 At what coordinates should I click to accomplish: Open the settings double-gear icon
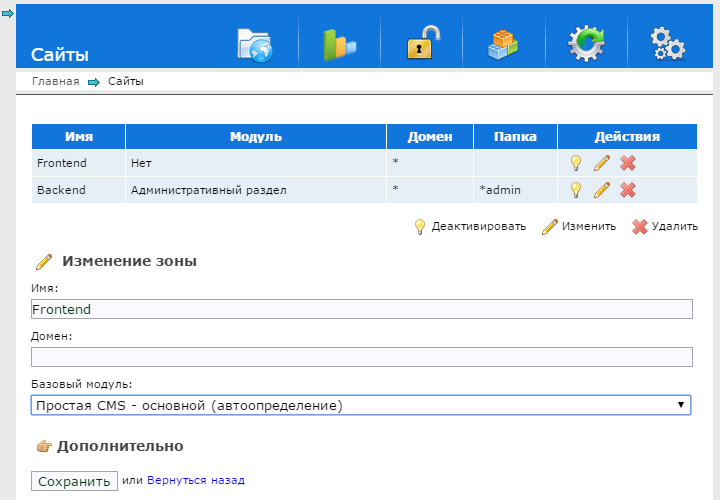tap(668, 44)
